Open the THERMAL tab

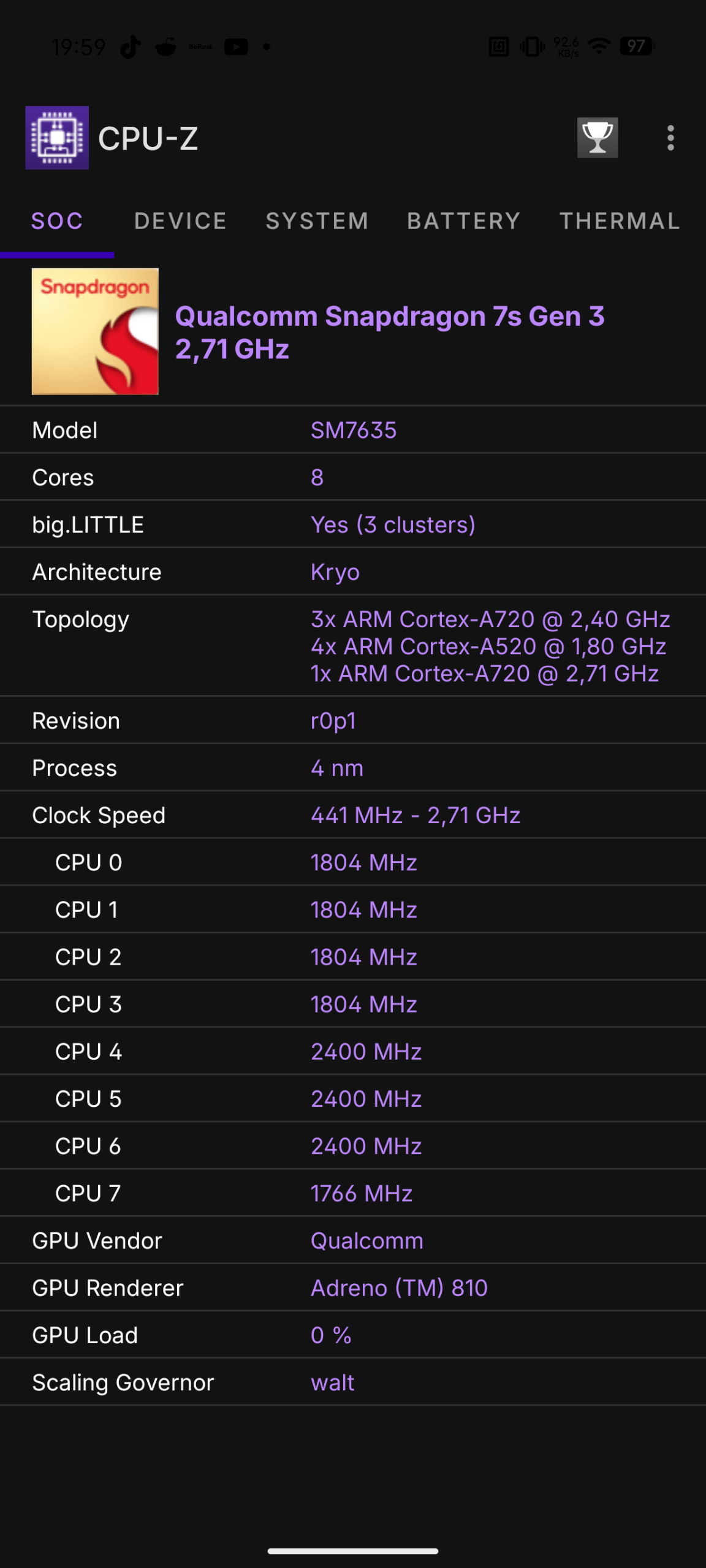pos(619,221)
